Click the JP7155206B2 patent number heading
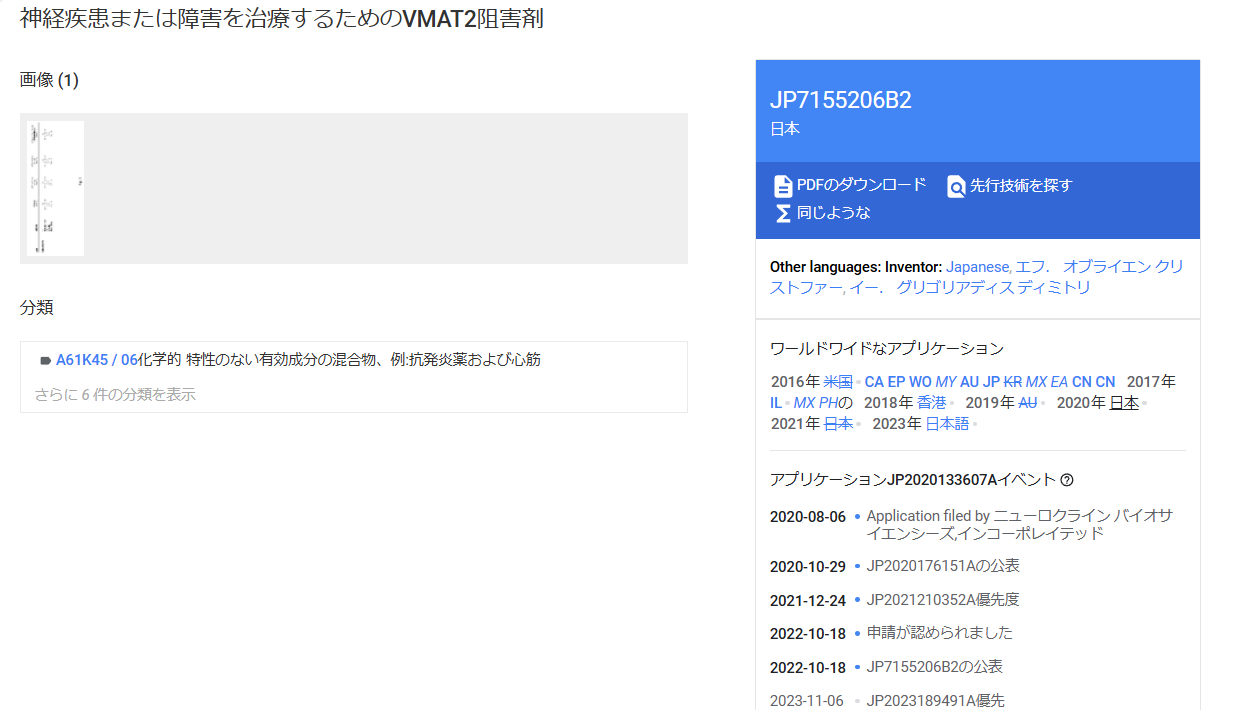Viewport: 1241px width, 710px height. 840,100
